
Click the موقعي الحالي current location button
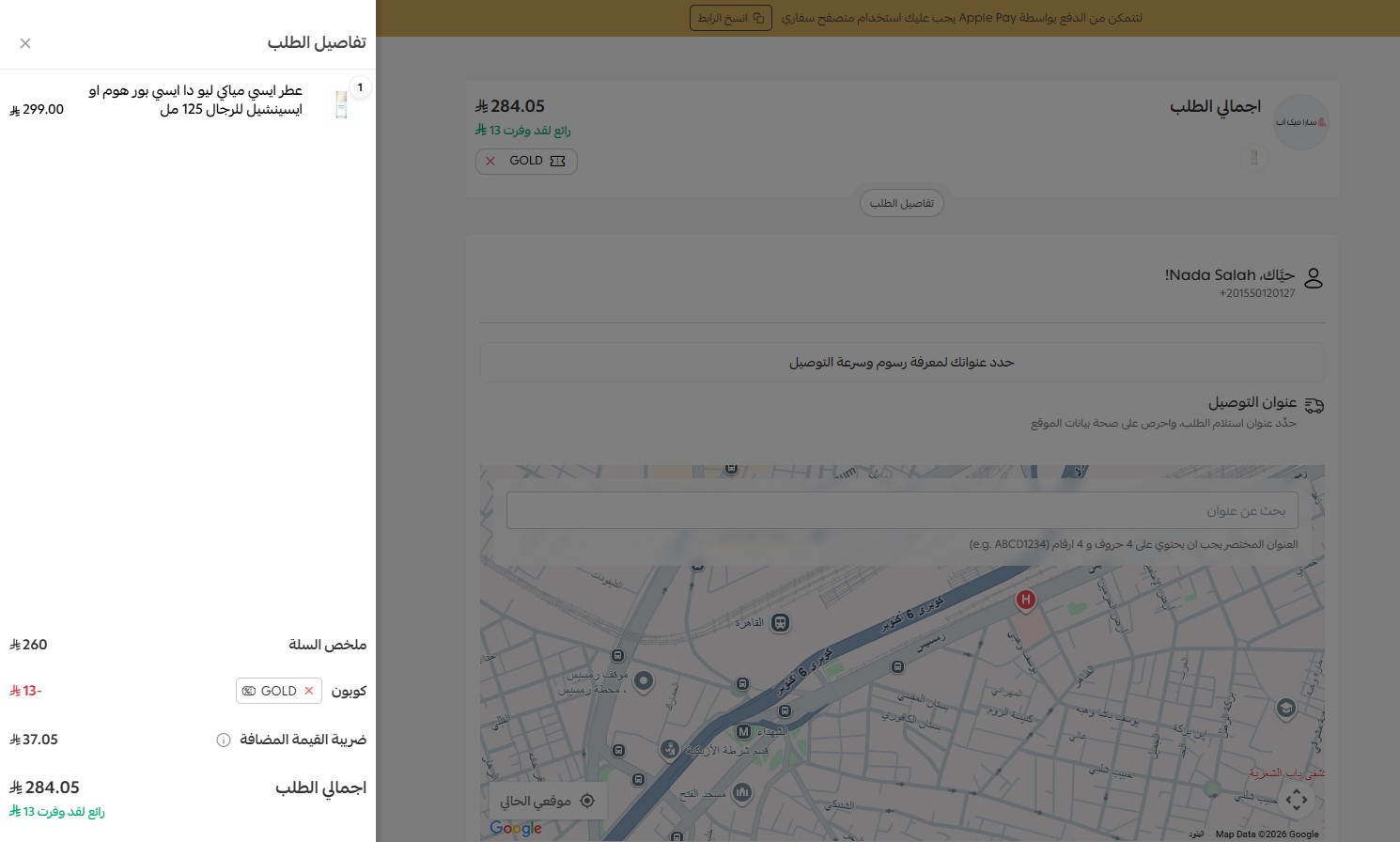pos(548,801)
